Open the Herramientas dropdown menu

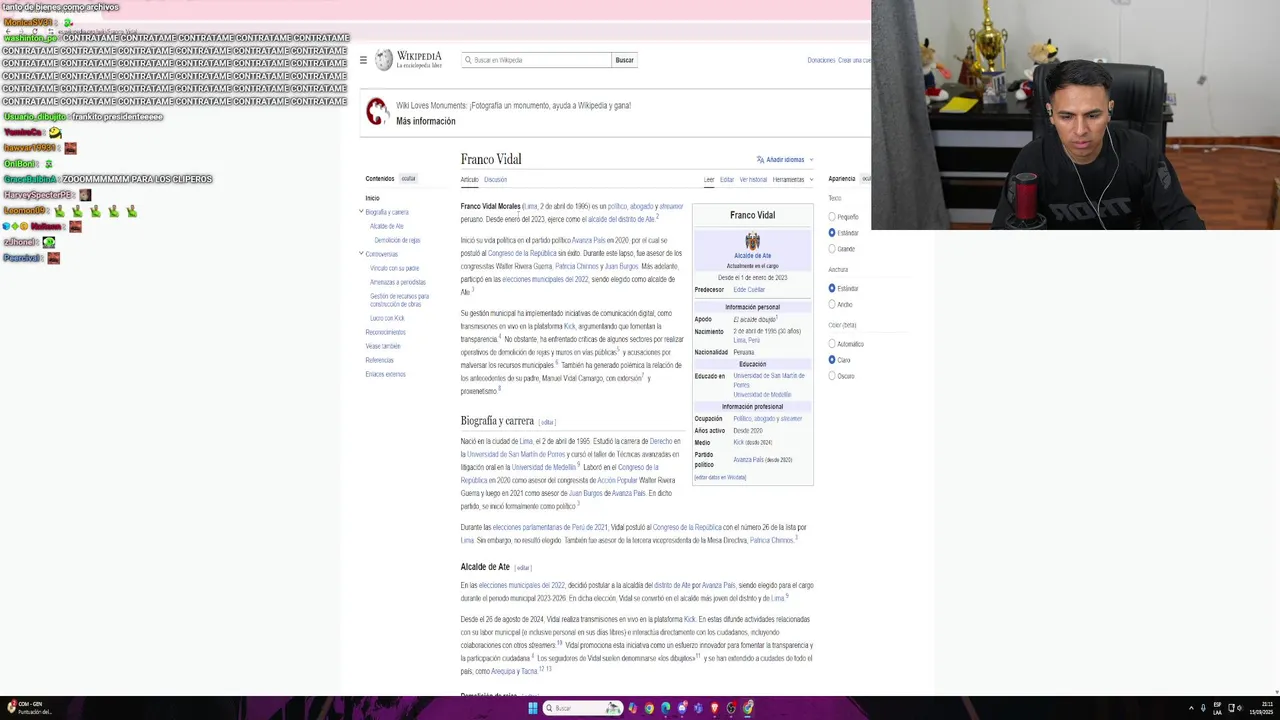click(792, 180)
